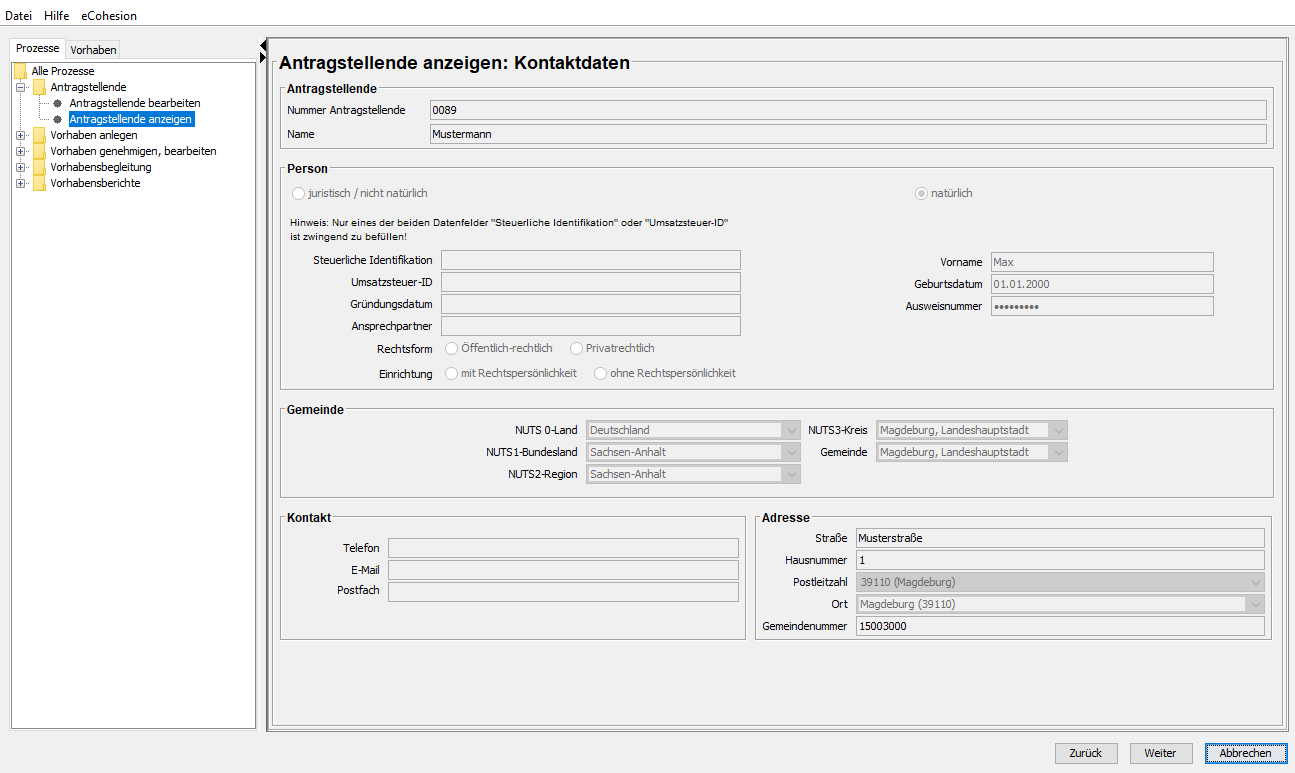Select mit Rechtspersönlichkeit option
The height and width of the screenshot is (773, 1295).
[x=452, y=373]
